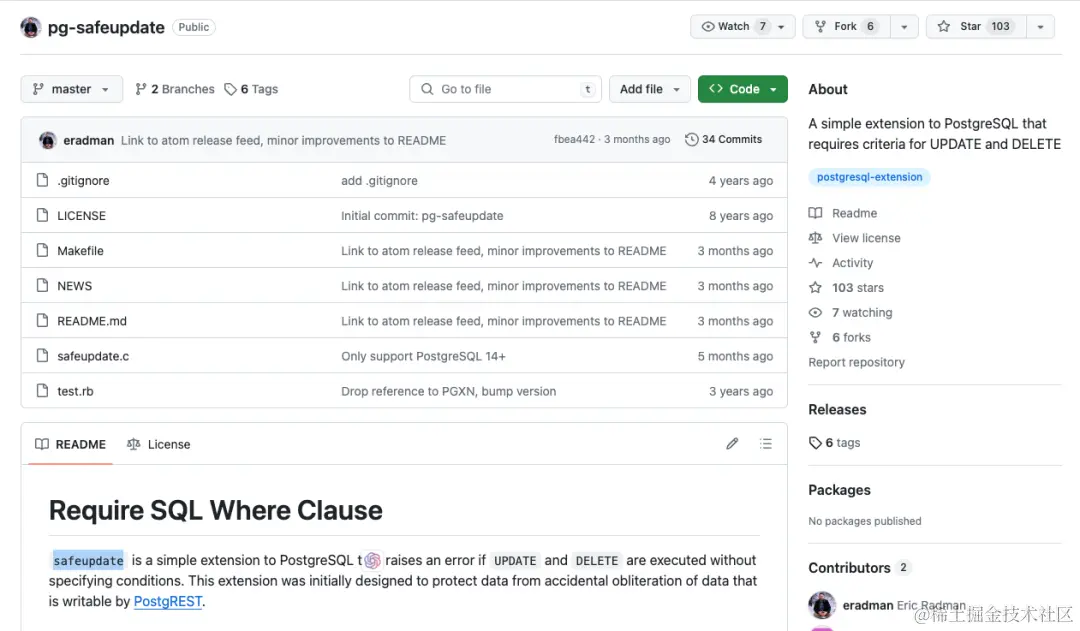This screenshot has width=1080, height=631.
Task: Open the pg-safeupdate owner avatar
Action: [x=30, y=28]
